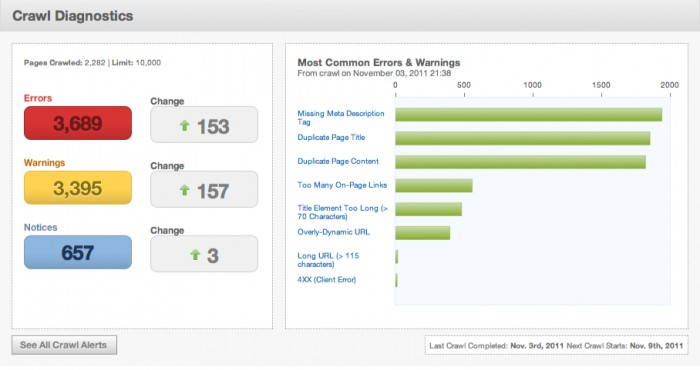The width and height of the screenshot is (700, 370).
Task: Open the Duplicate Page Title link
Action: tap(331, 137)
